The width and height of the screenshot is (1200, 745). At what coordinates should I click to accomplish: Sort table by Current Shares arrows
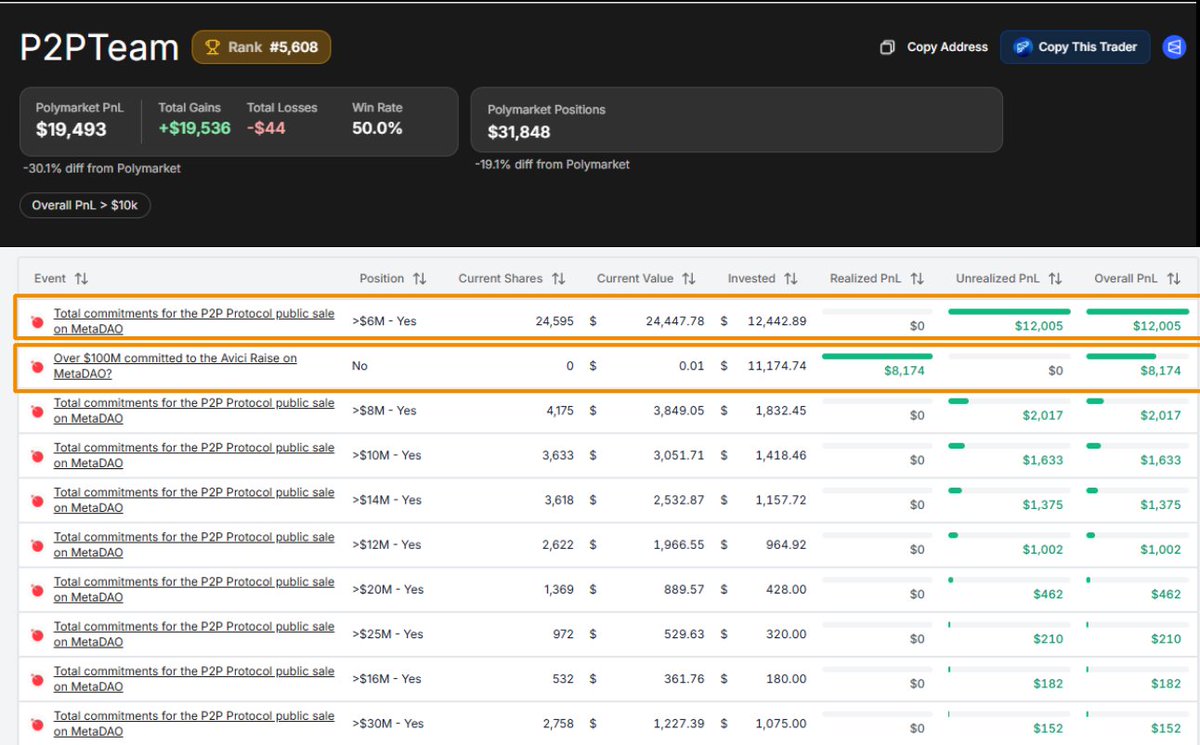click(558, 279)
